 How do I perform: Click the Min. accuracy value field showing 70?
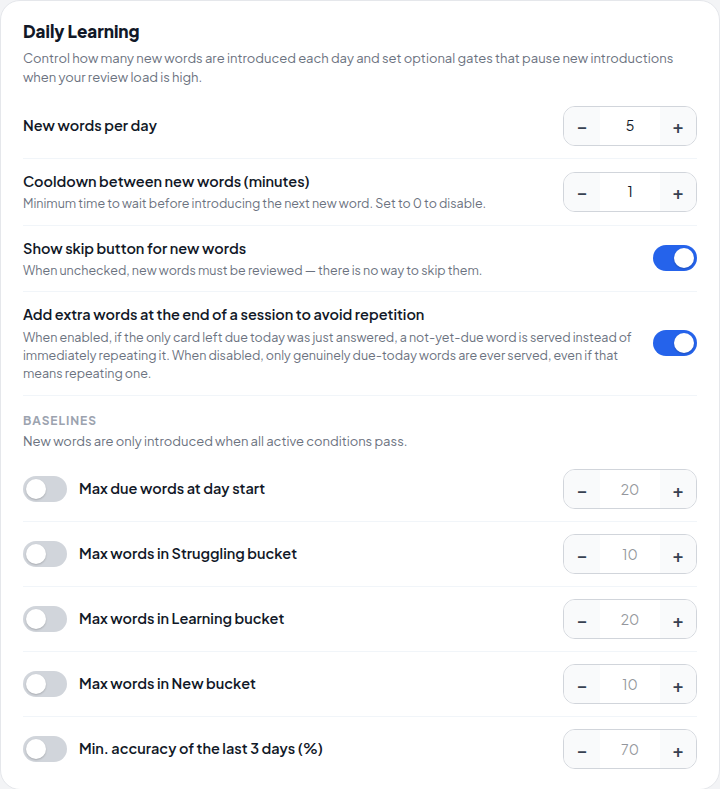tap(630, 749)
